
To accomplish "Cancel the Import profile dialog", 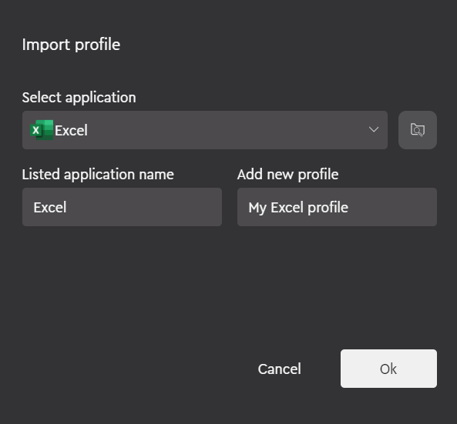I will (279, 369).
